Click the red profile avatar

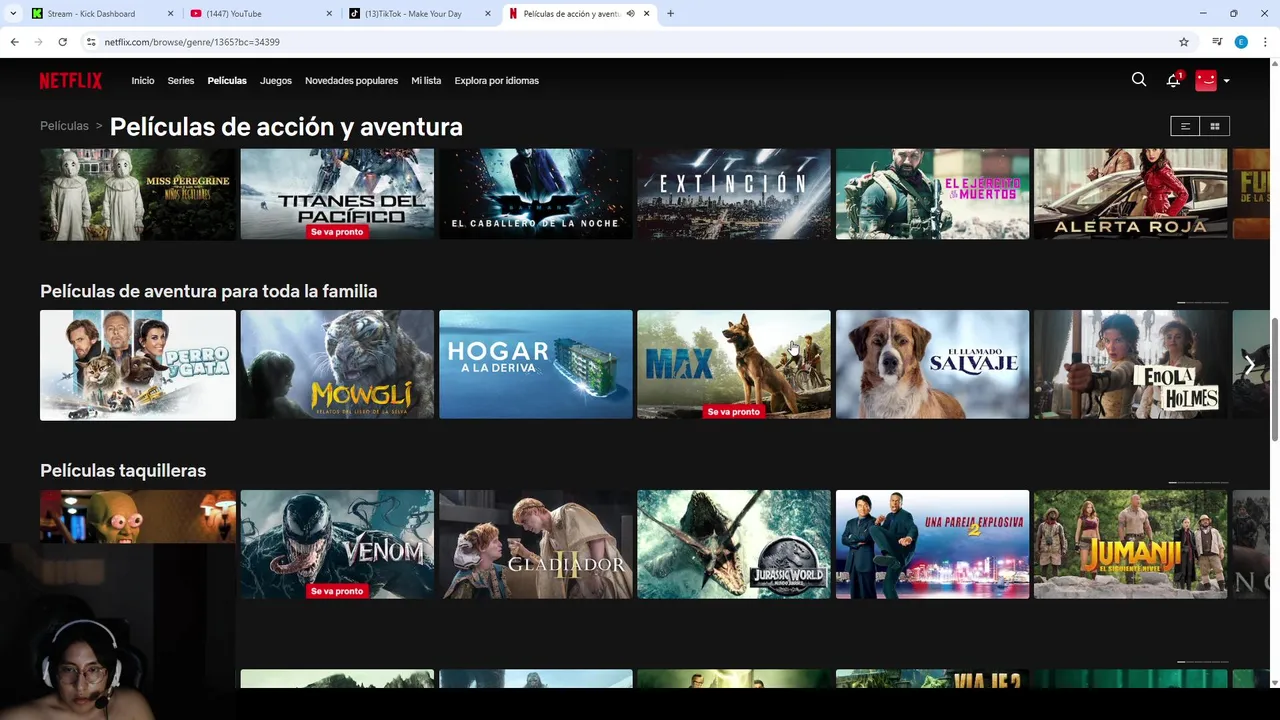(x=1206, y=81)
